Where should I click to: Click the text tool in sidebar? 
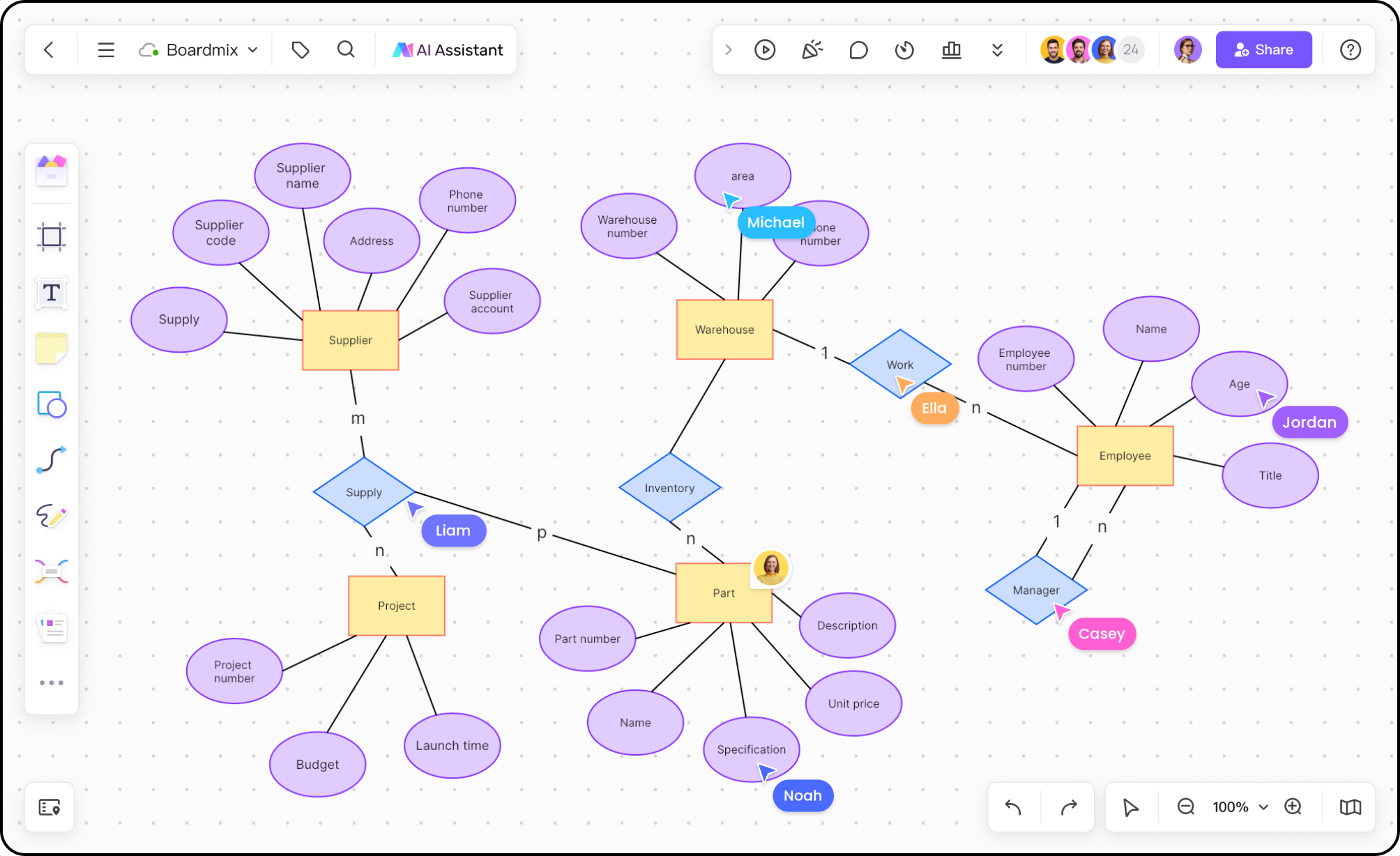tap(51, 293)
